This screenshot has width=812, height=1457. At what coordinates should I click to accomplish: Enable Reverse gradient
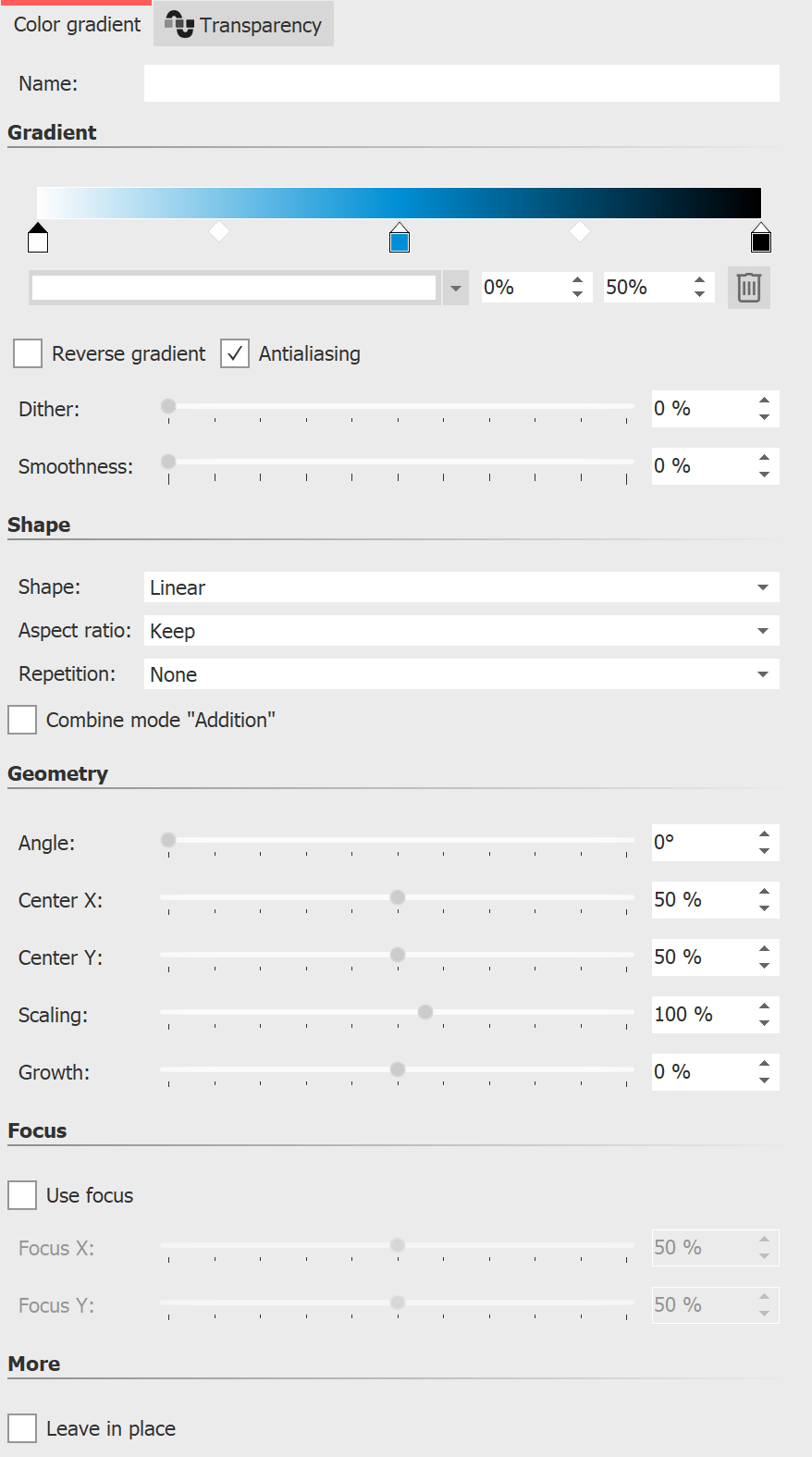point(27,352)
